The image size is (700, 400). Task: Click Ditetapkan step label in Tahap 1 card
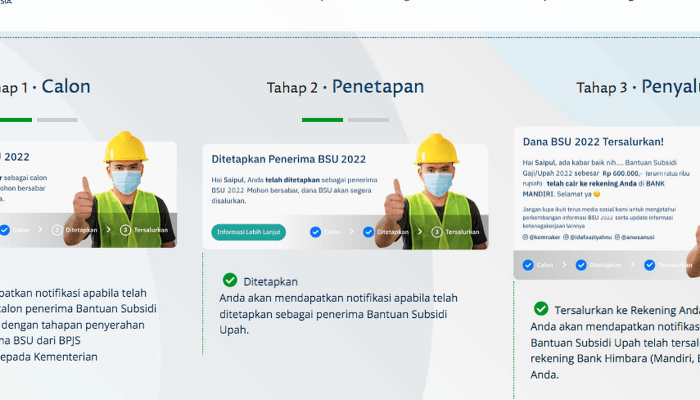[81, 230]
